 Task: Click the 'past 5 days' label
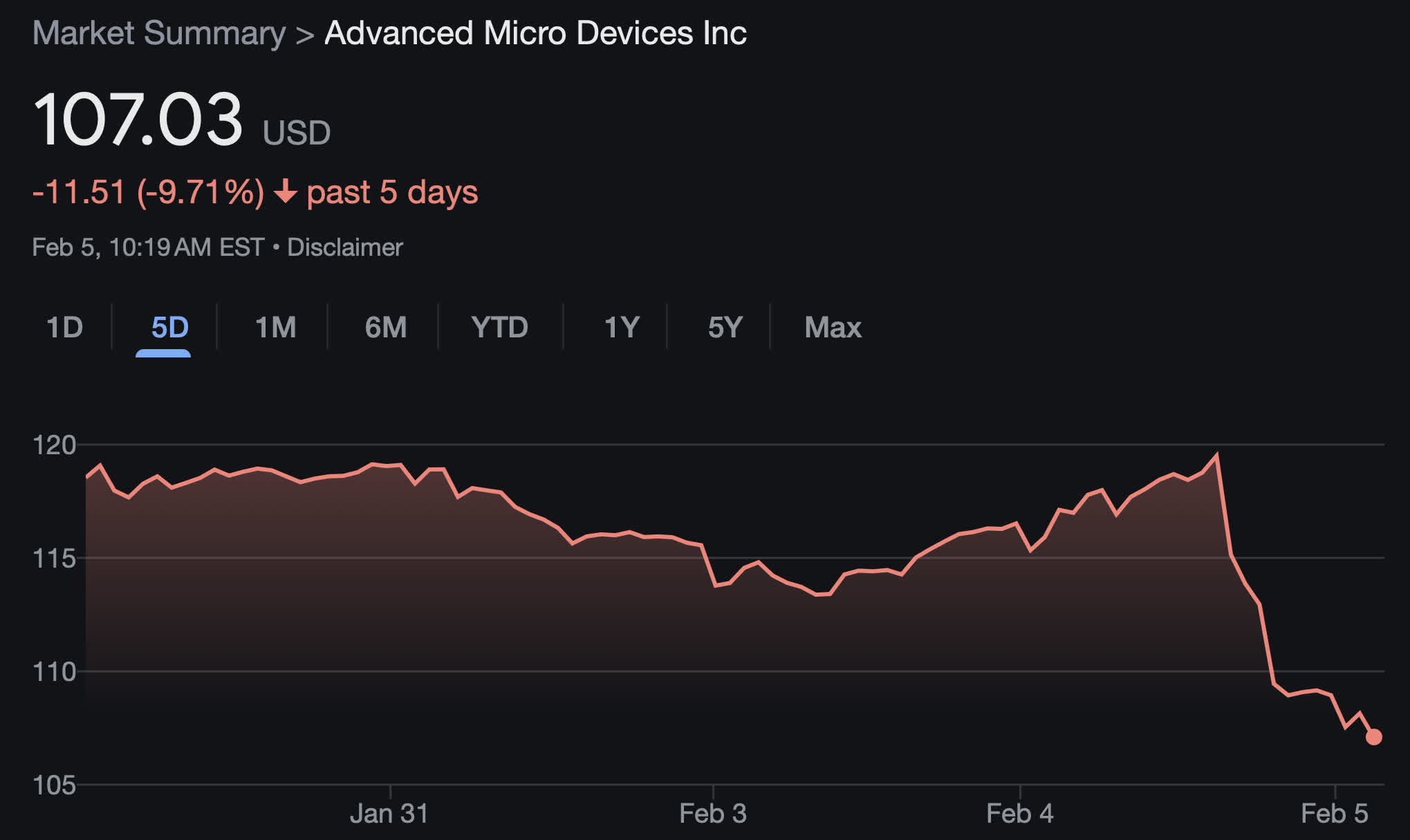392,192
